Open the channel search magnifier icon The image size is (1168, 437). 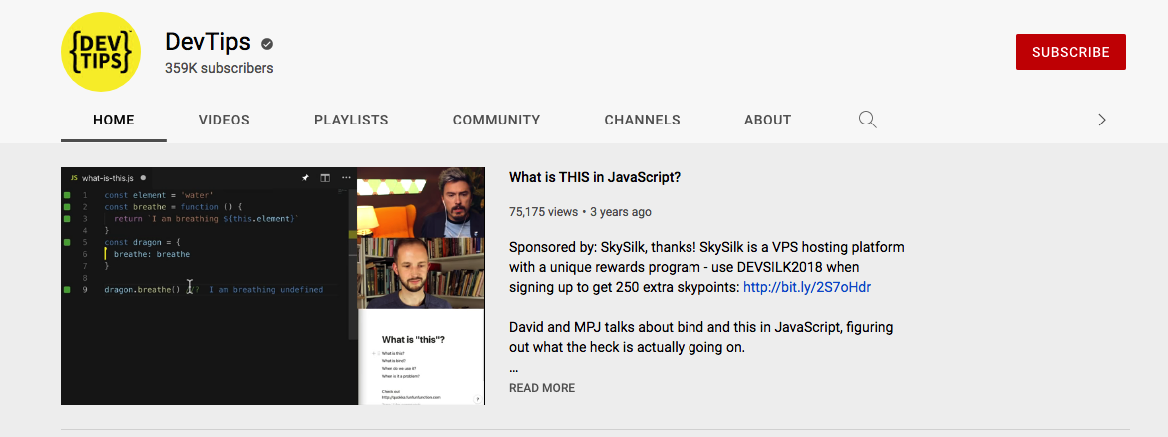coord(867,120)
